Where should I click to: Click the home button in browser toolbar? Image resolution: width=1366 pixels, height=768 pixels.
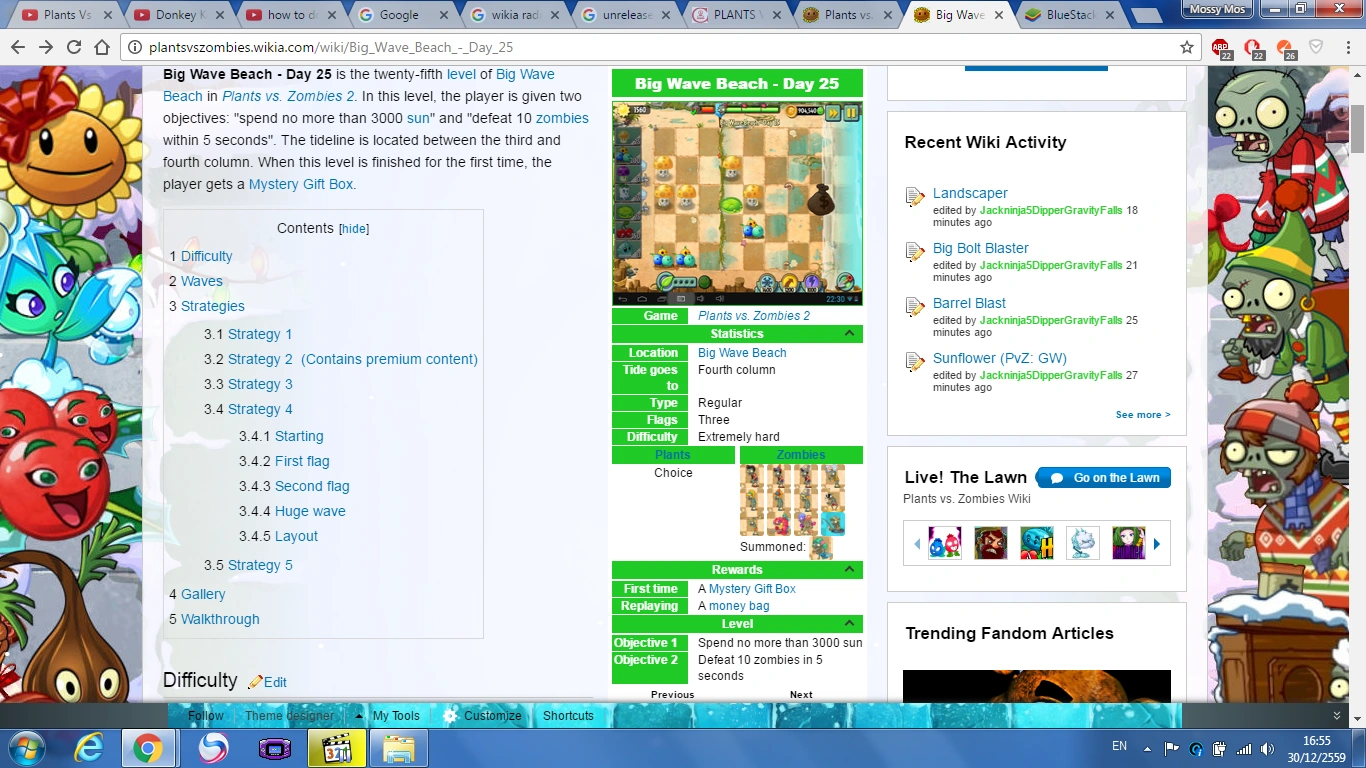click(x=102, y=47)
